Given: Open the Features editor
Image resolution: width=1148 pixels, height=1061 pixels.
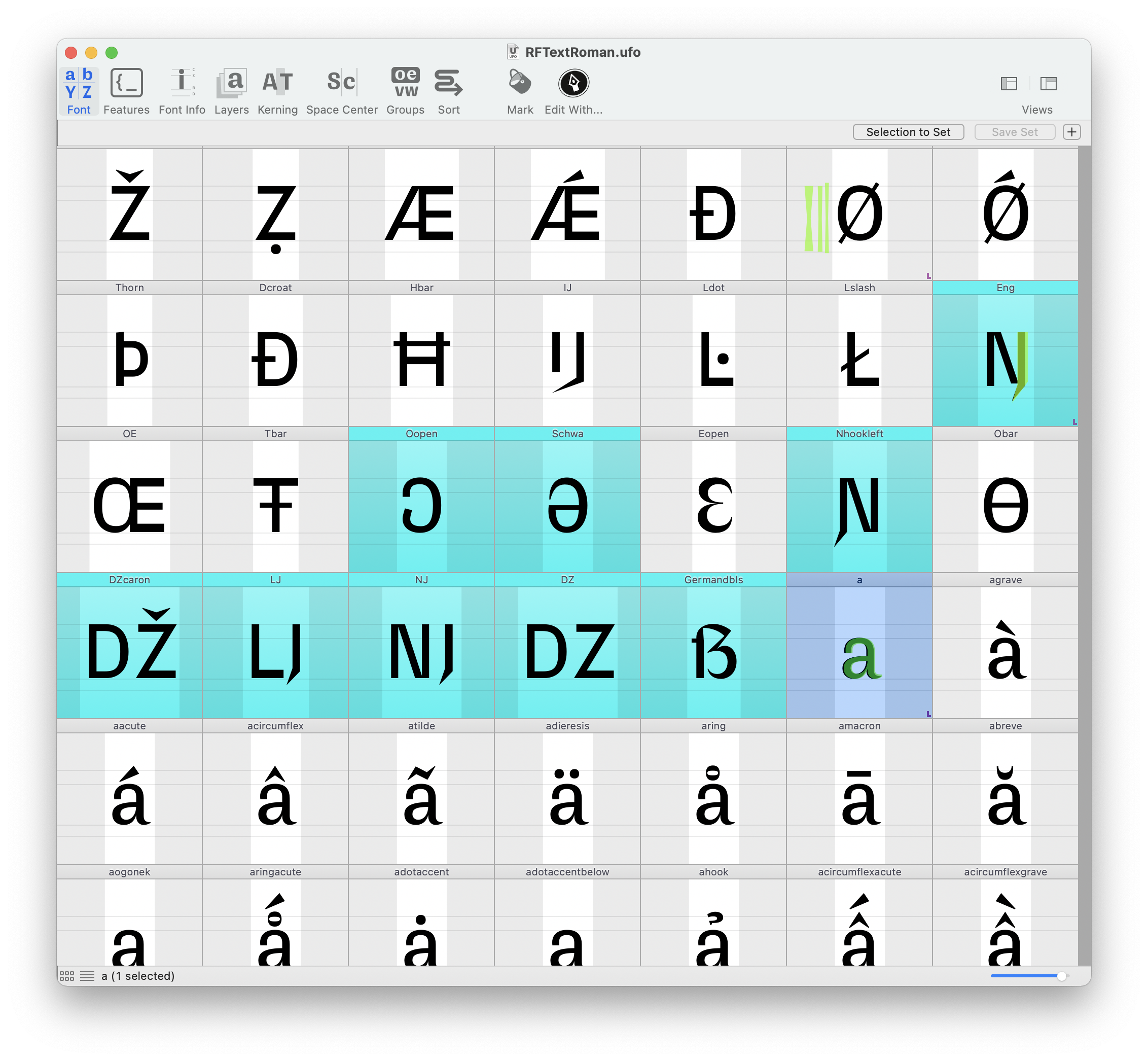Looking at the screenshot, I should tap(126, 84).
